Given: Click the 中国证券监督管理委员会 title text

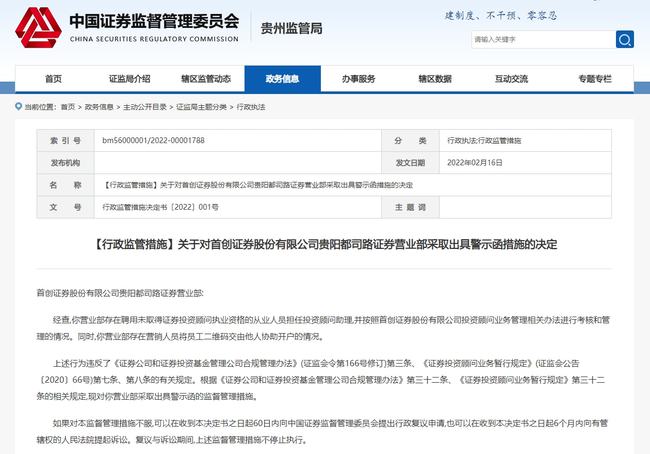Looking at the screenshot, I should 154,21.
